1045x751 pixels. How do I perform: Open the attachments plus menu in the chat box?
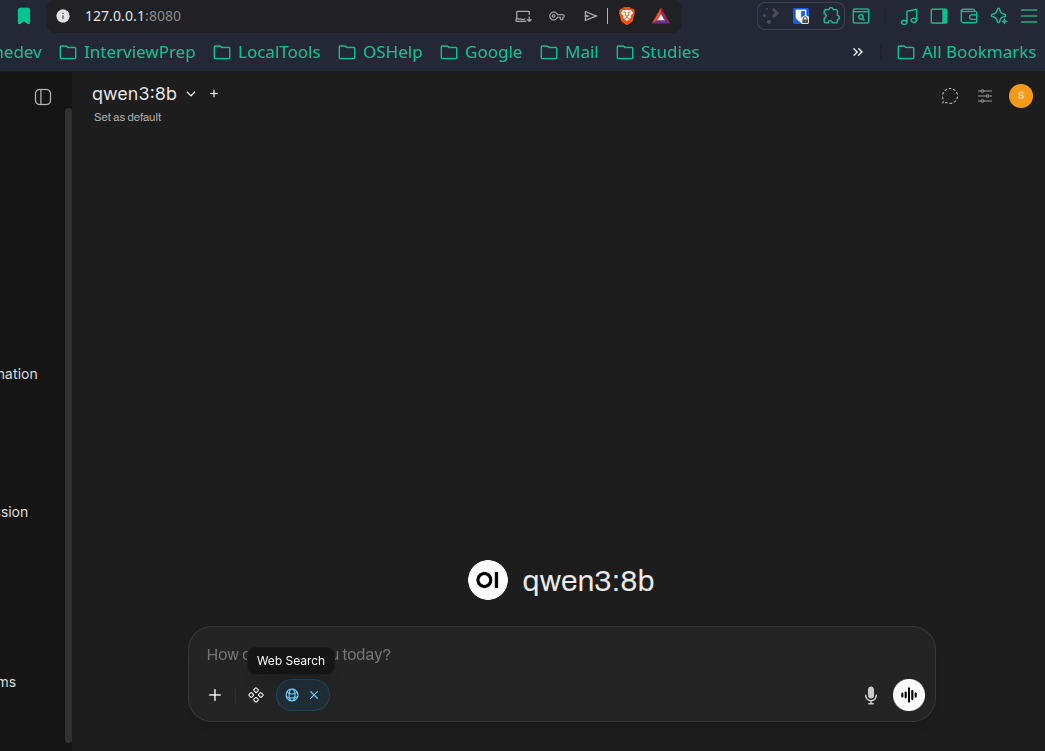click(x=215, y=695)
